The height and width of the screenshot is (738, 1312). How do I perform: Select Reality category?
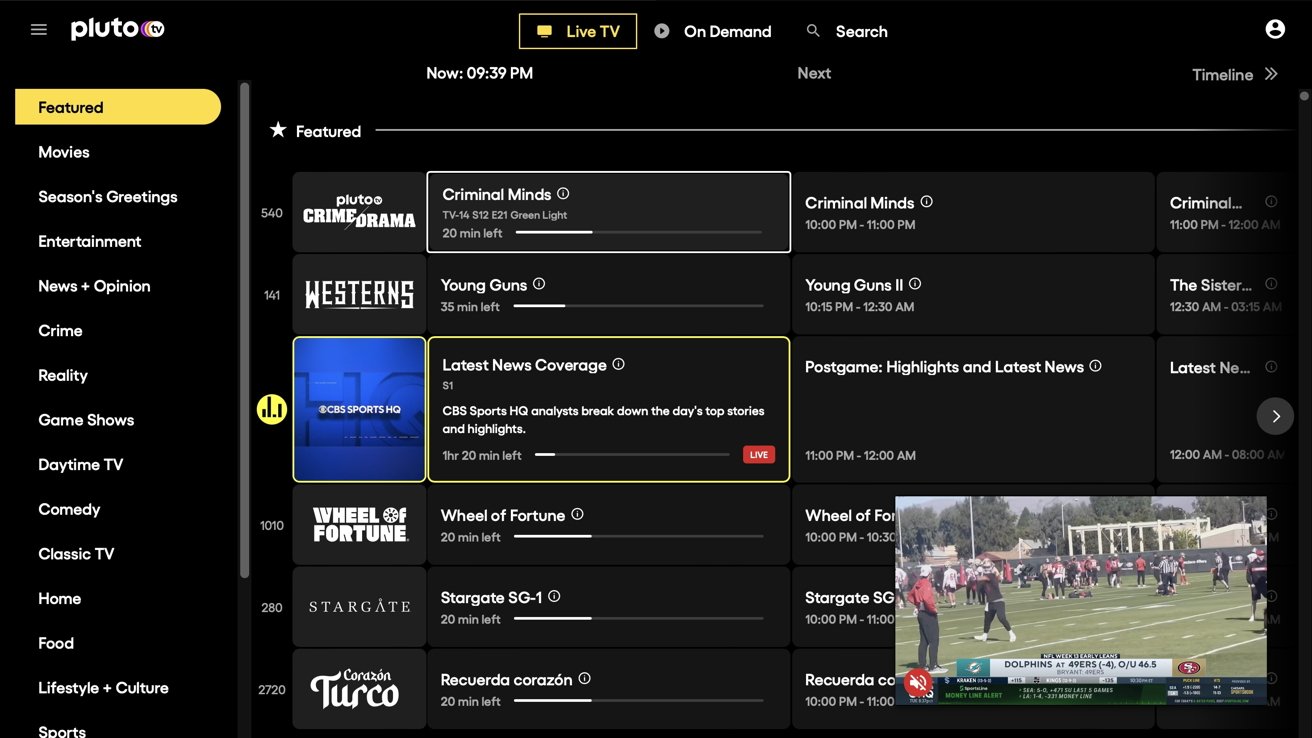click(63, 375)
